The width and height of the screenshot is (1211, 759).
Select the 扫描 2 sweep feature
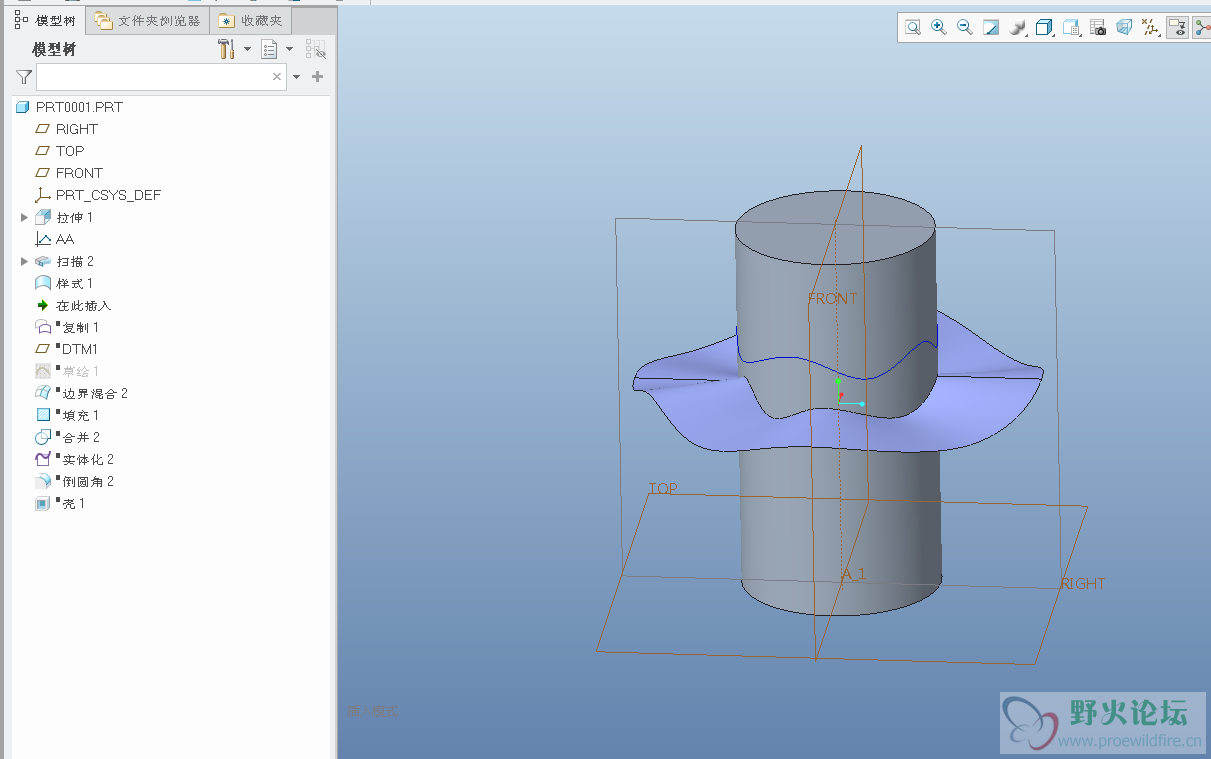tap(64, 261)
